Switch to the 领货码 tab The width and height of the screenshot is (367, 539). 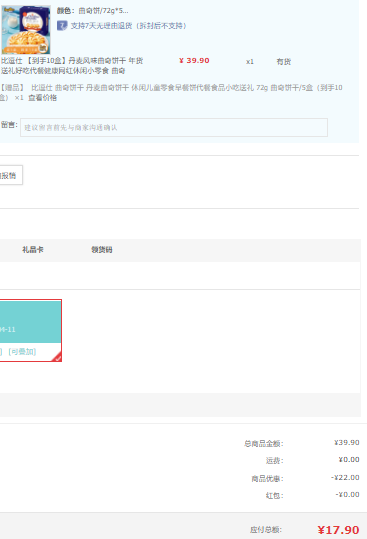tap(102, 250)
